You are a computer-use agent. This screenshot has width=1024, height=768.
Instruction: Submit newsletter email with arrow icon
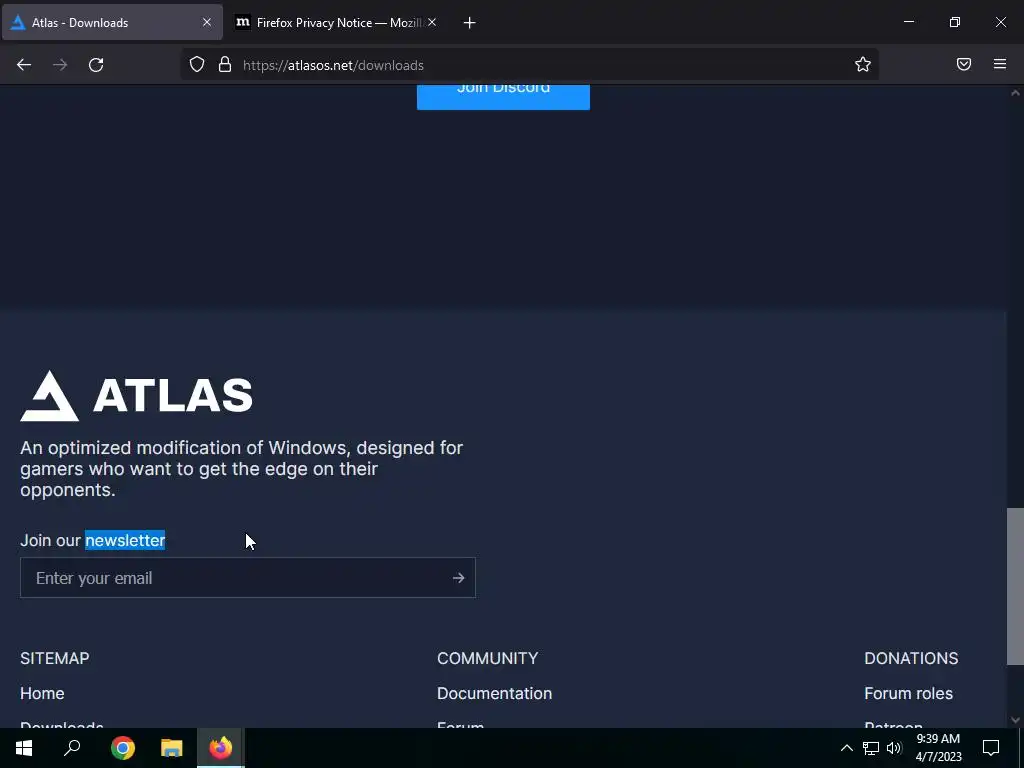pyautogui.click(x=458, y=578)
